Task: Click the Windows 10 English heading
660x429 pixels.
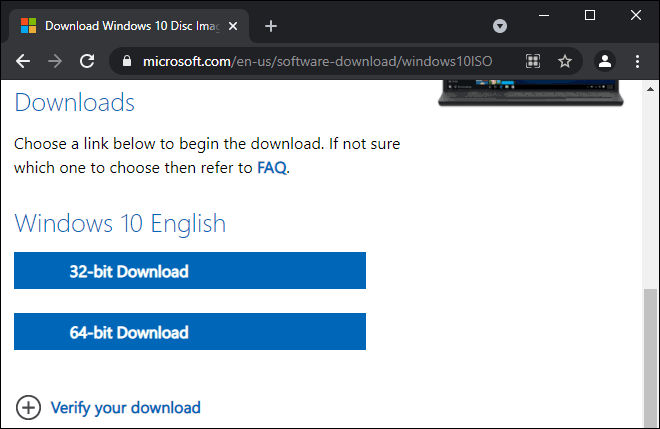Action: (x=120, y=223)
